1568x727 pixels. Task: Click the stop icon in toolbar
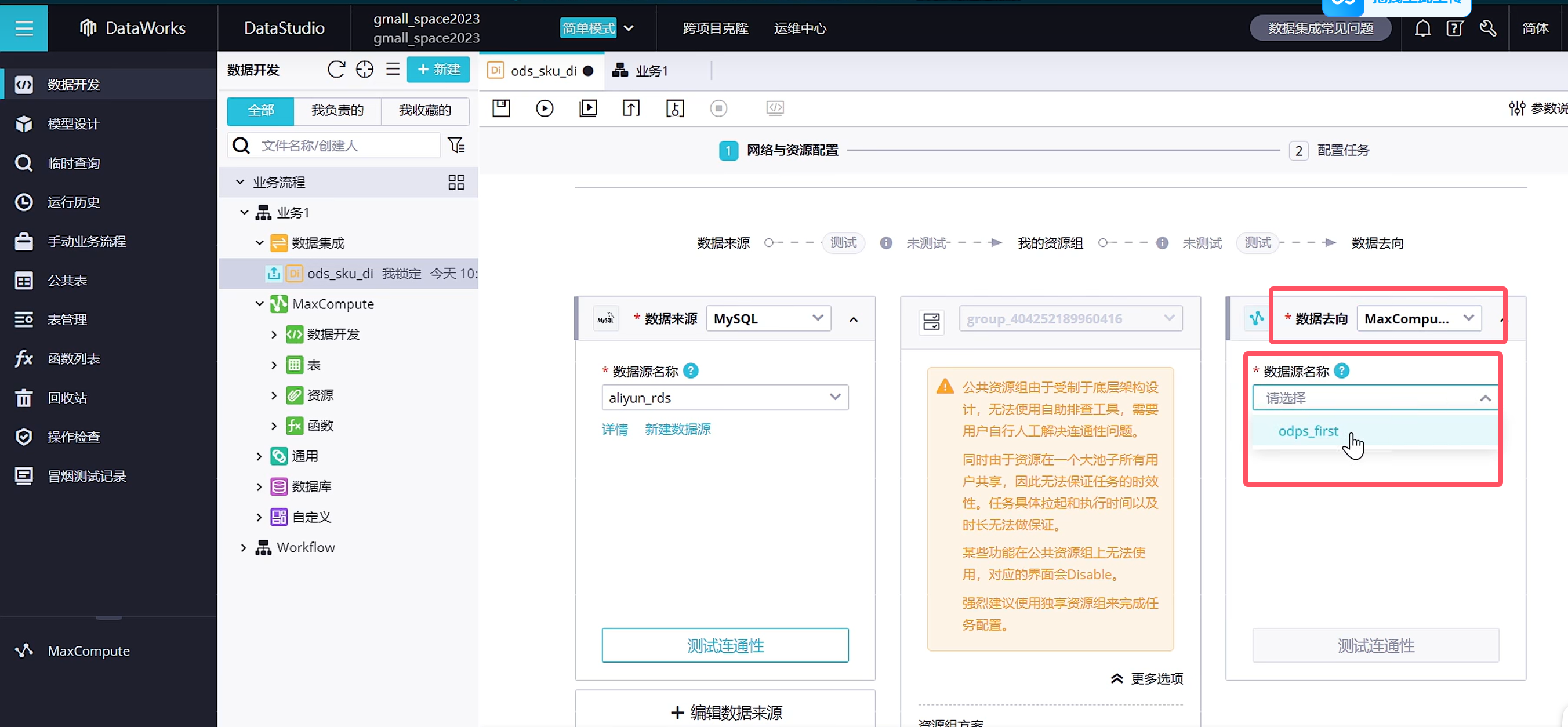(718, 108)
